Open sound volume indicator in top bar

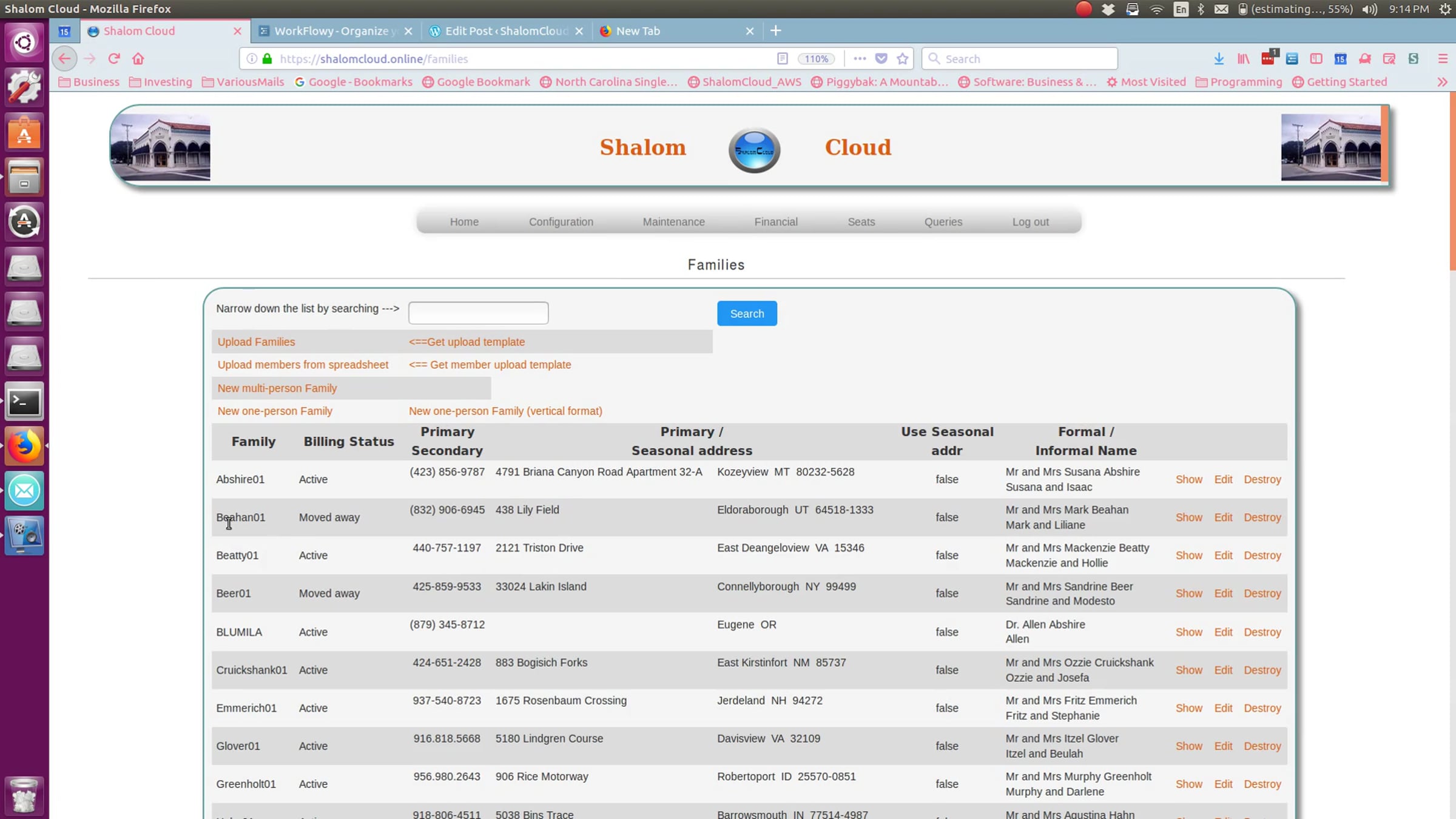[1369, 9]
